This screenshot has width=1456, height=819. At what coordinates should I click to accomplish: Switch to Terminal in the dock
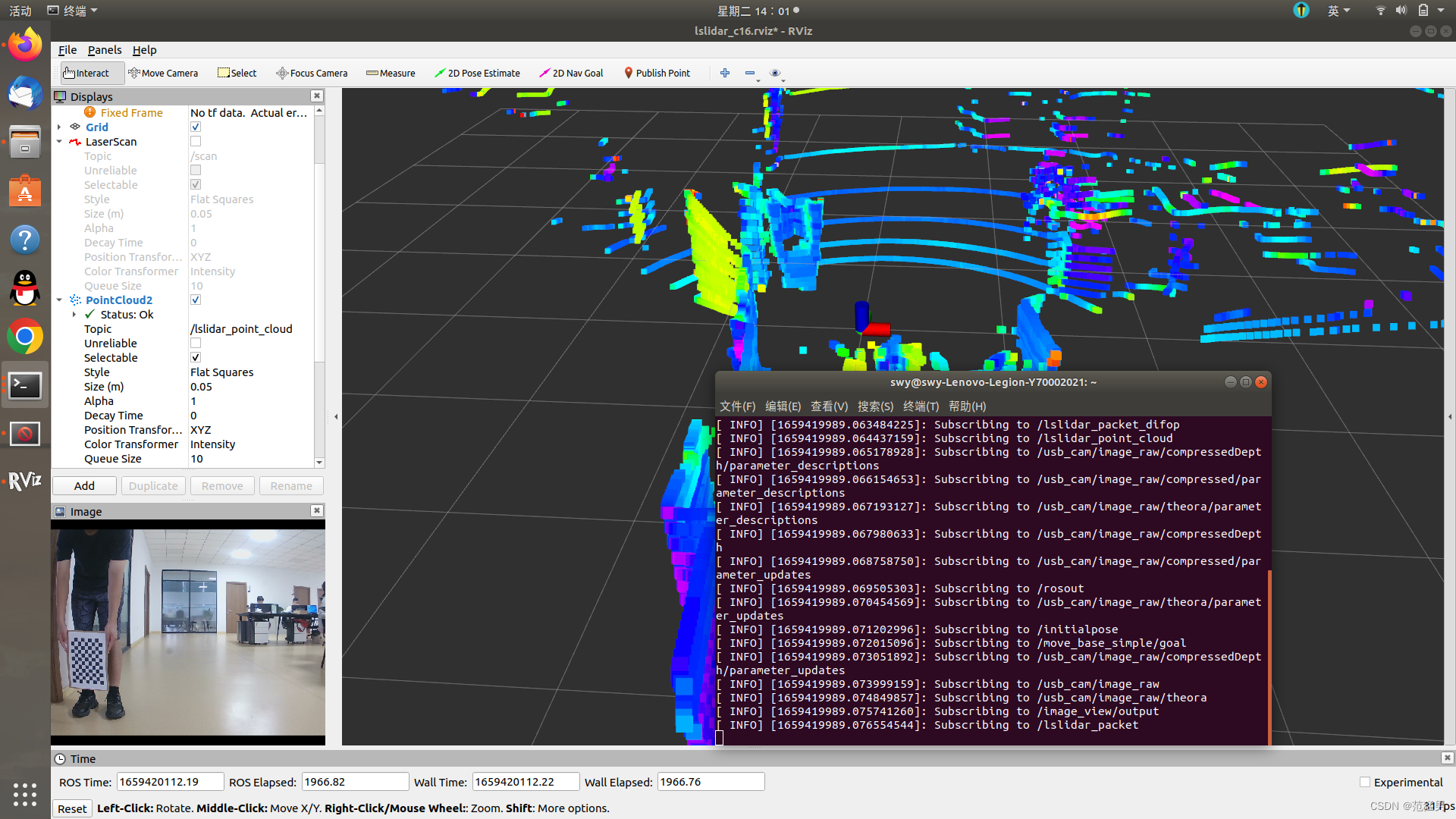[x=25, y=385]
